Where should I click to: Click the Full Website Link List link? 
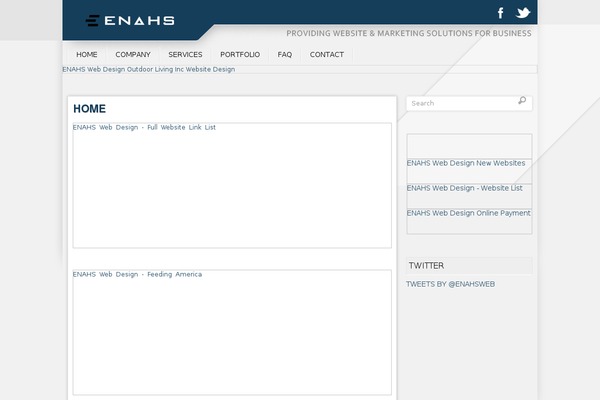tap(144, 127)
